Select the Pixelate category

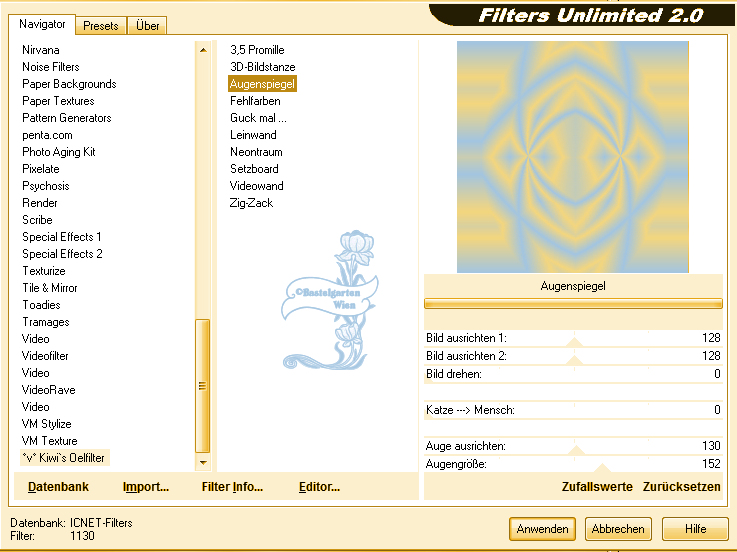coord(41,169)
